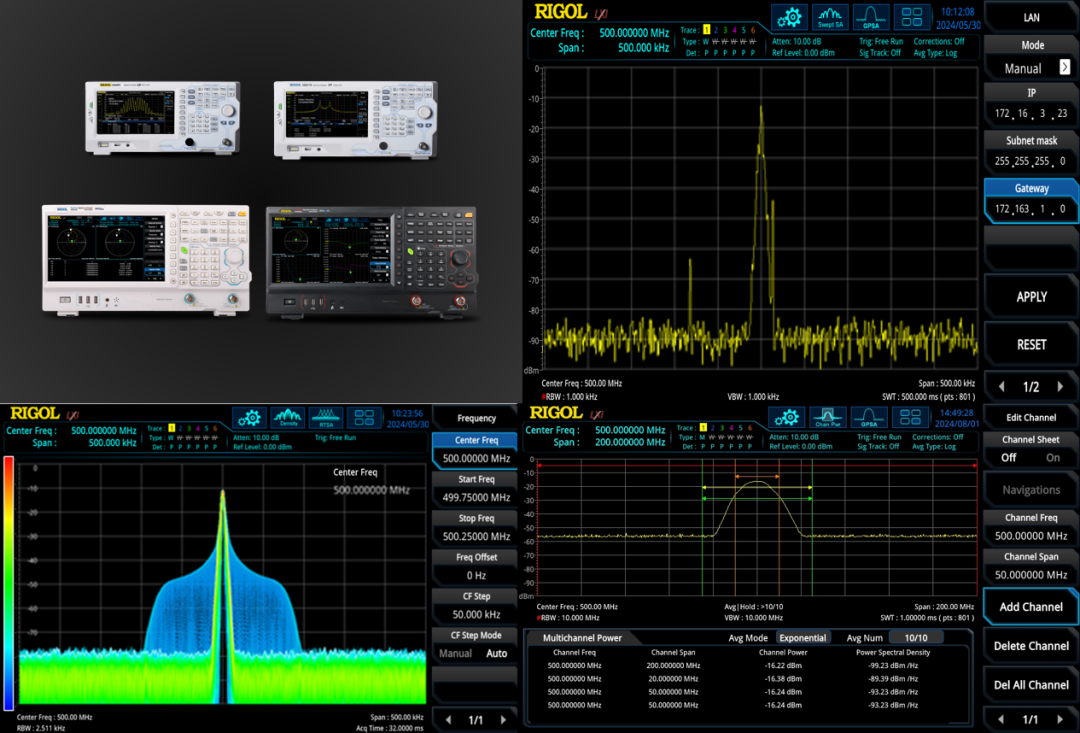The width and height of the screenshot is (1080, 733).
Task: Toggle Channel Sheet Off/On switch
Action: click(x=1031, y=457)
